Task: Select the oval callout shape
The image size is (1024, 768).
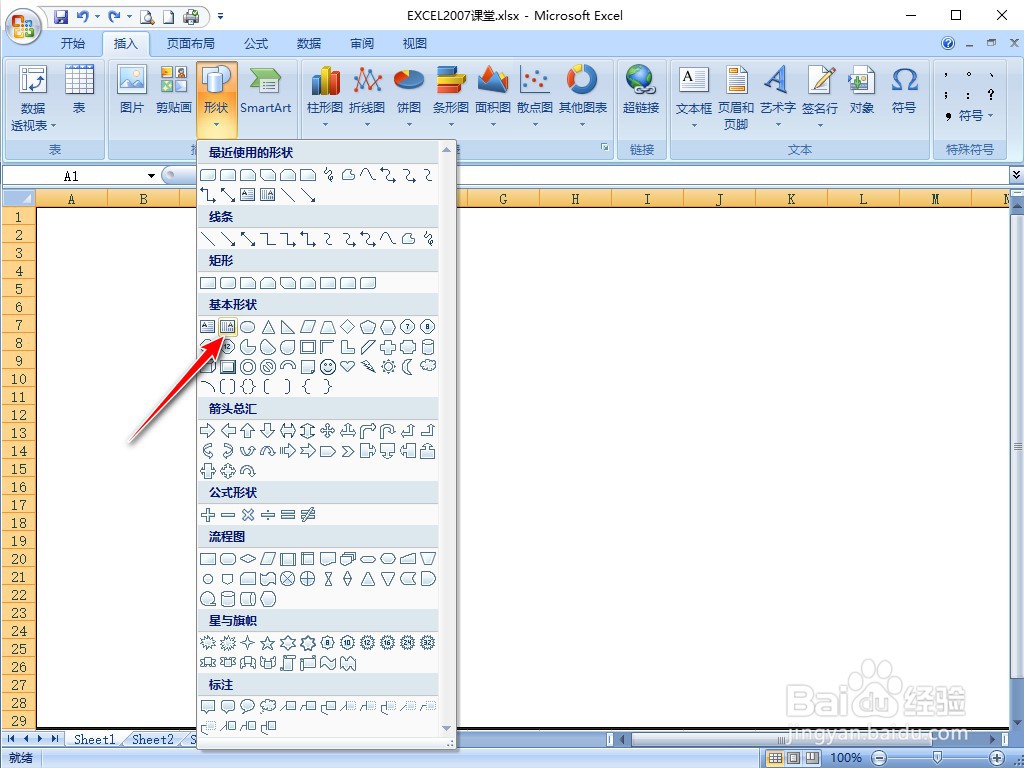Action: [x=248, y=706]
